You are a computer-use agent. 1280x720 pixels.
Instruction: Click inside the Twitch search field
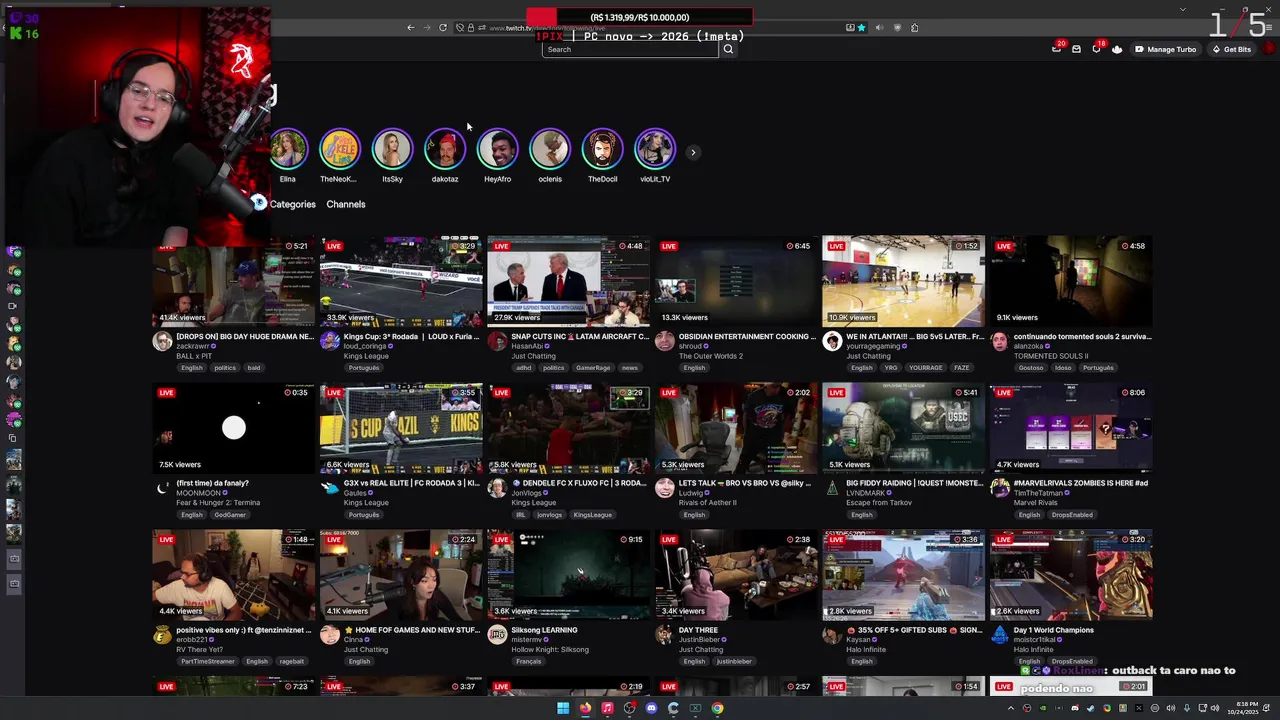click(630, 49)
